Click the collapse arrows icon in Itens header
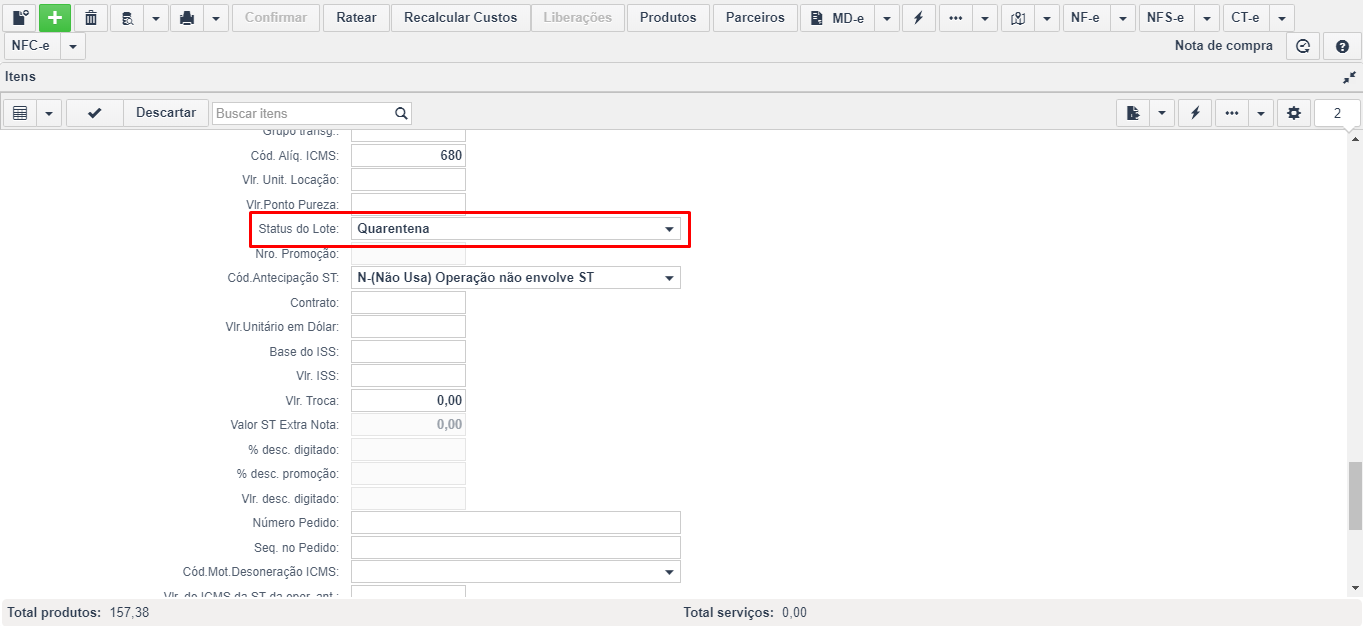The width and height of the screenshot is (1363, 626). click(1350, 77)
